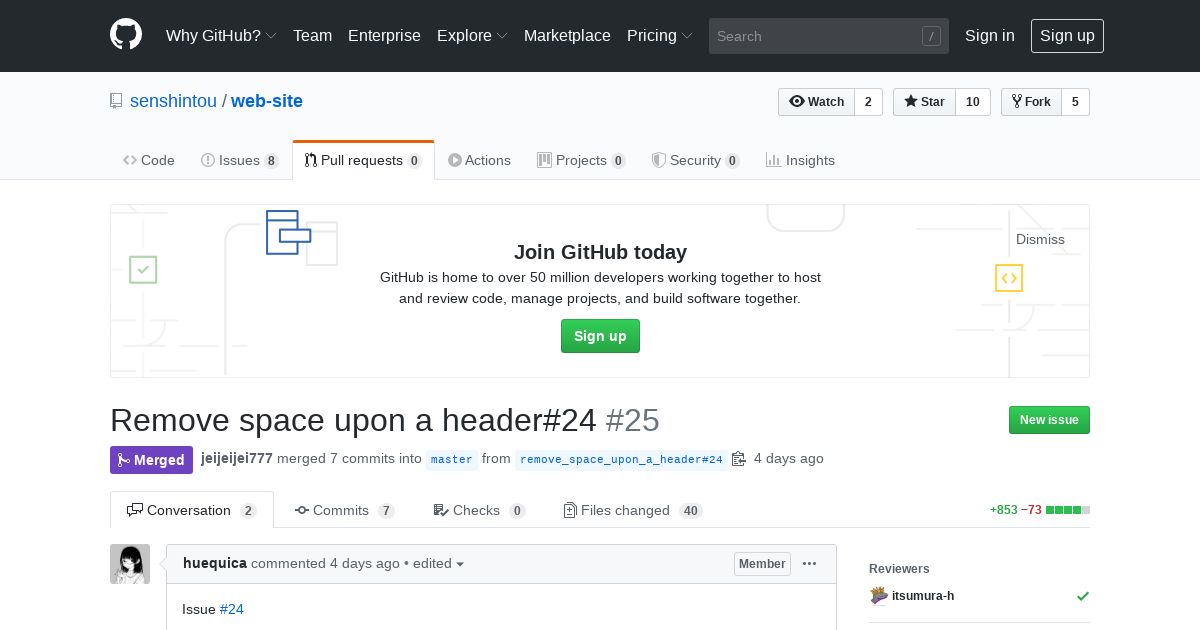Fork the repository
The height and width of the screenshot is (630, 1200).
[1031, 102]
